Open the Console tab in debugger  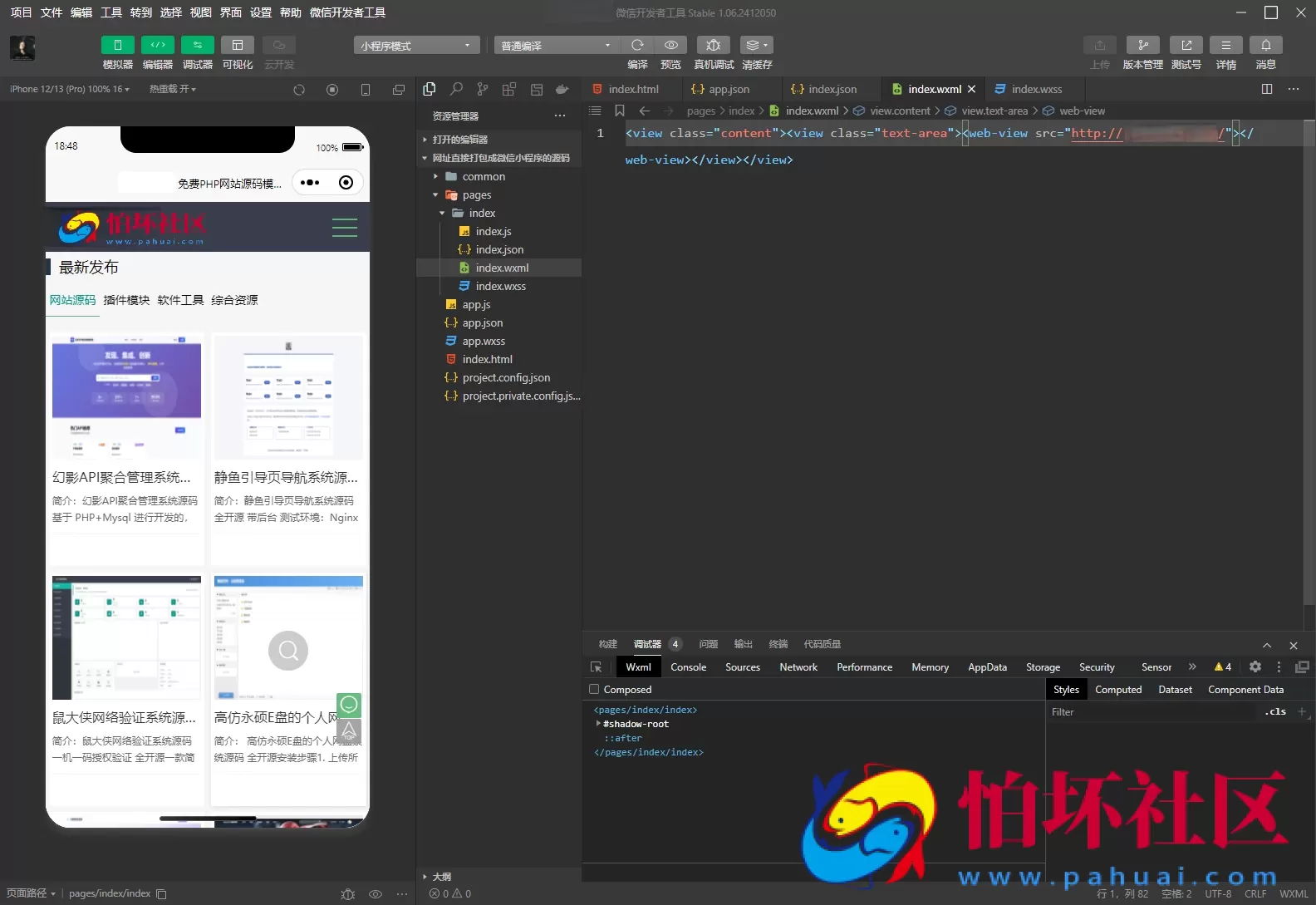point(688,666)
